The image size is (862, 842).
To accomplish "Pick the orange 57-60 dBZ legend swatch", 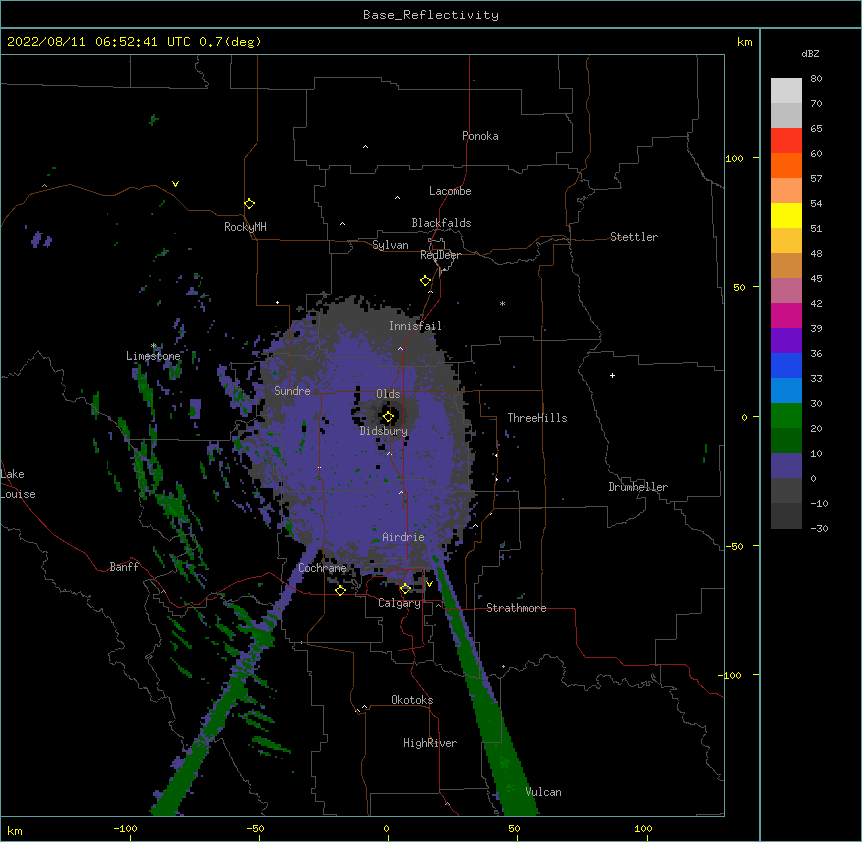I will click(786, 165).
